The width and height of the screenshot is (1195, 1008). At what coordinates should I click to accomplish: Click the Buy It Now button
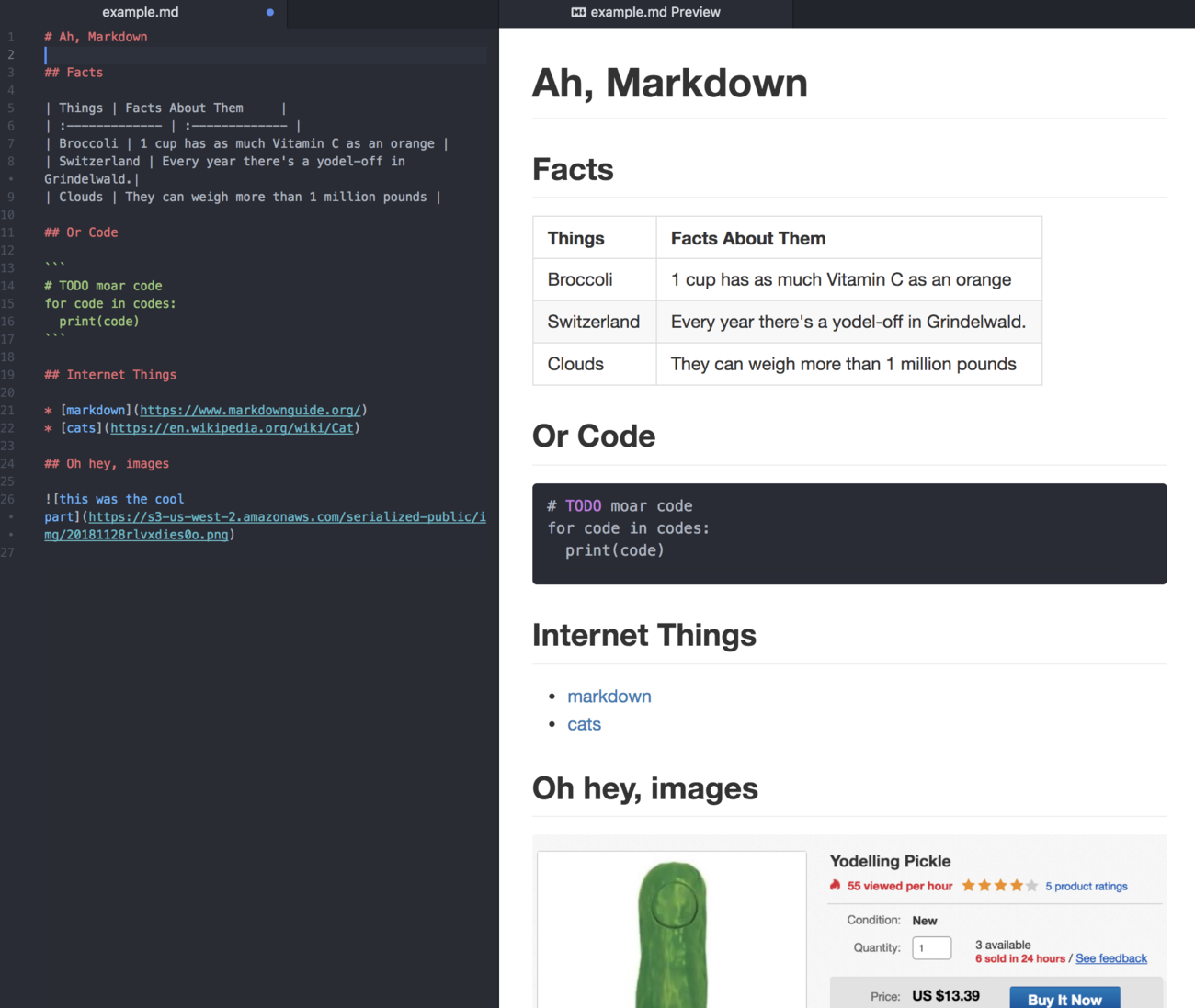pyautogui.click(x=1064, y=998)
